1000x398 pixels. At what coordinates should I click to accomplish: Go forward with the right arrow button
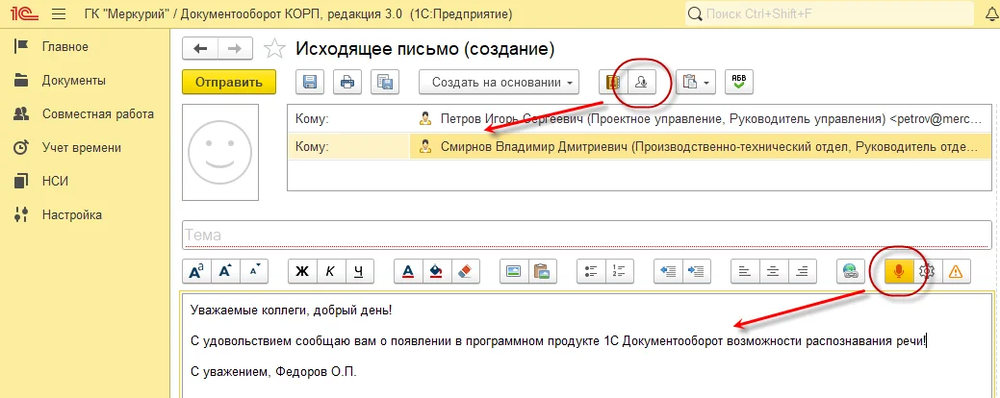click(x=235, y=48)
